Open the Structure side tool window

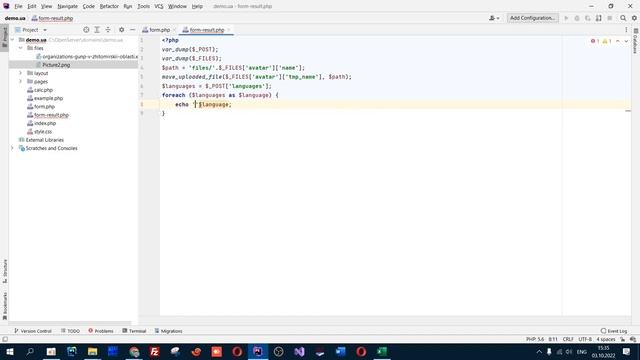(5, 271)
